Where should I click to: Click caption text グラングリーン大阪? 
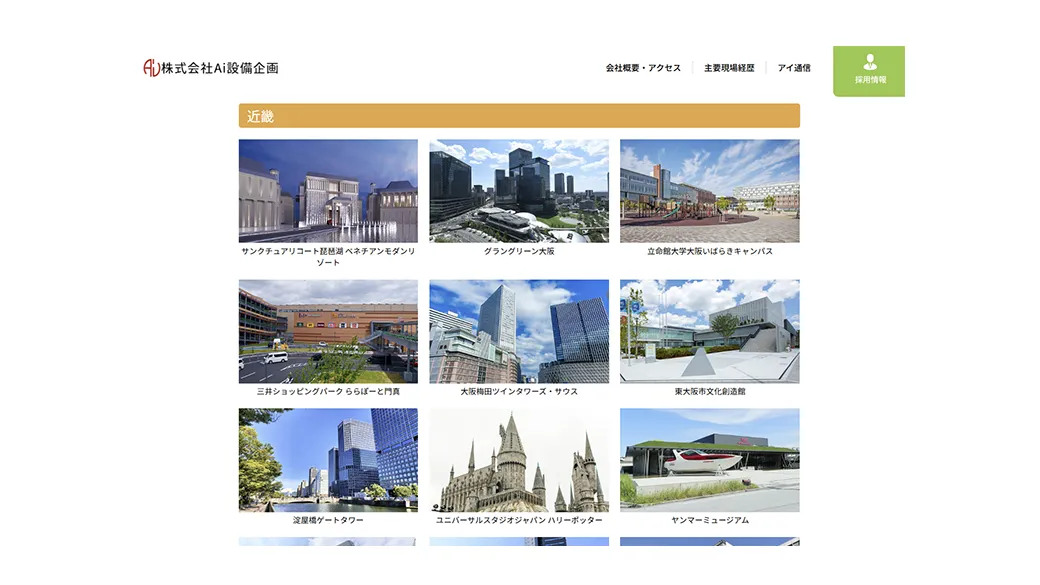(519, 251)
